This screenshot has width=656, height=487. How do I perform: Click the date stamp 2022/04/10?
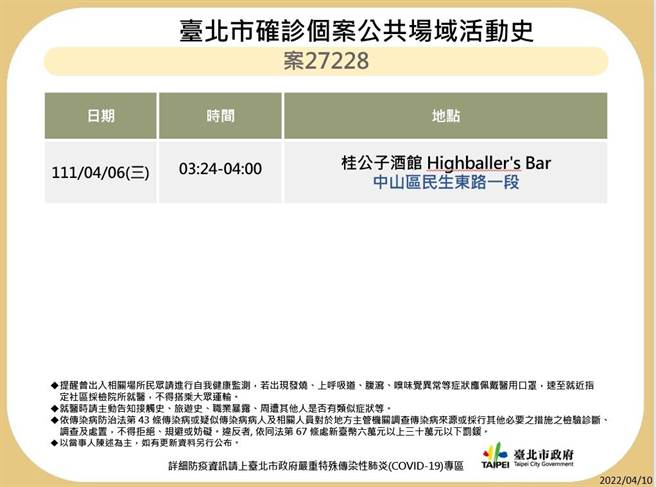coord(626,480)
